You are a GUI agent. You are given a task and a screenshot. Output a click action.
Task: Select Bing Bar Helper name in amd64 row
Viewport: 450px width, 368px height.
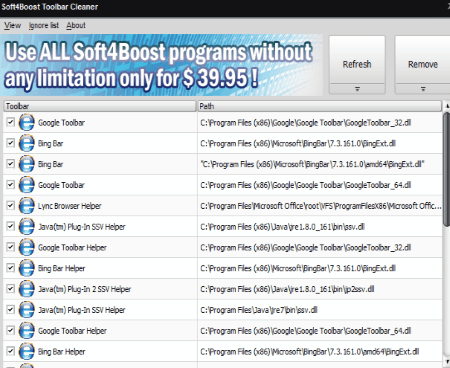61,352
